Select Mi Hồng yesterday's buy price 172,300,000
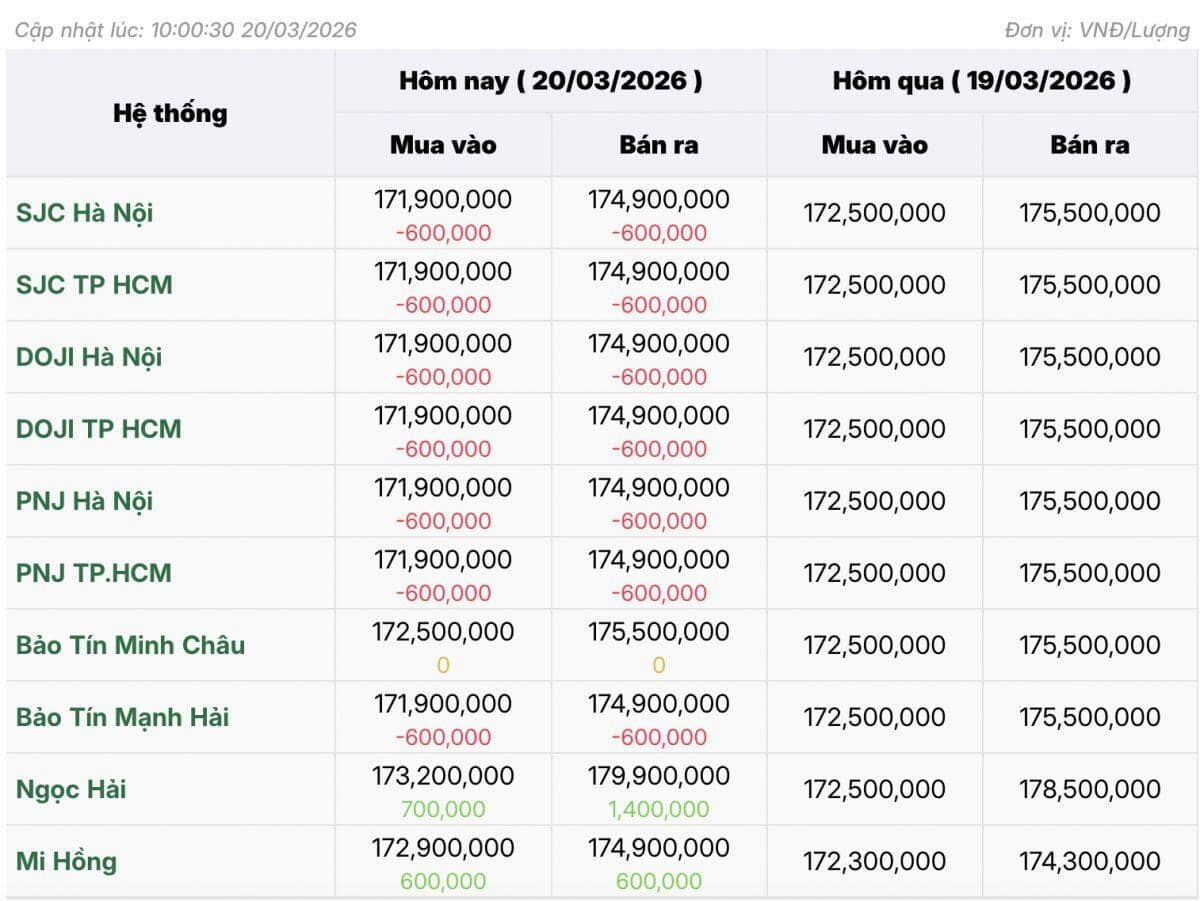The image size is (1200, 901). [x=875, y=861]
